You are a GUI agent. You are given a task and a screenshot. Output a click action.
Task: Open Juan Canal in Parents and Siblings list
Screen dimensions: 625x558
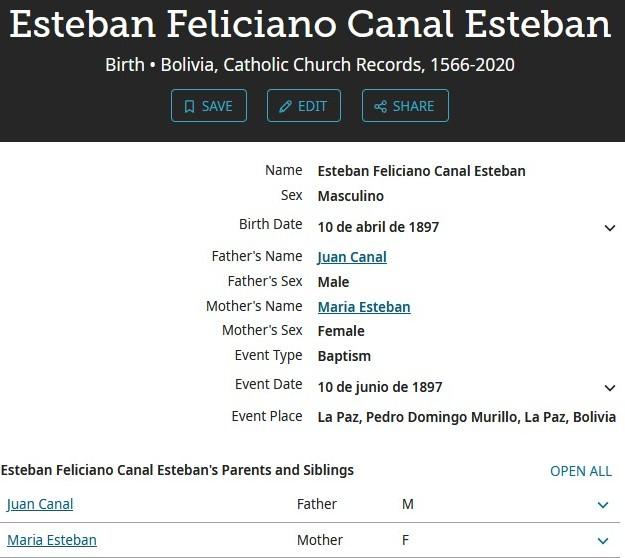click(40, 504)
